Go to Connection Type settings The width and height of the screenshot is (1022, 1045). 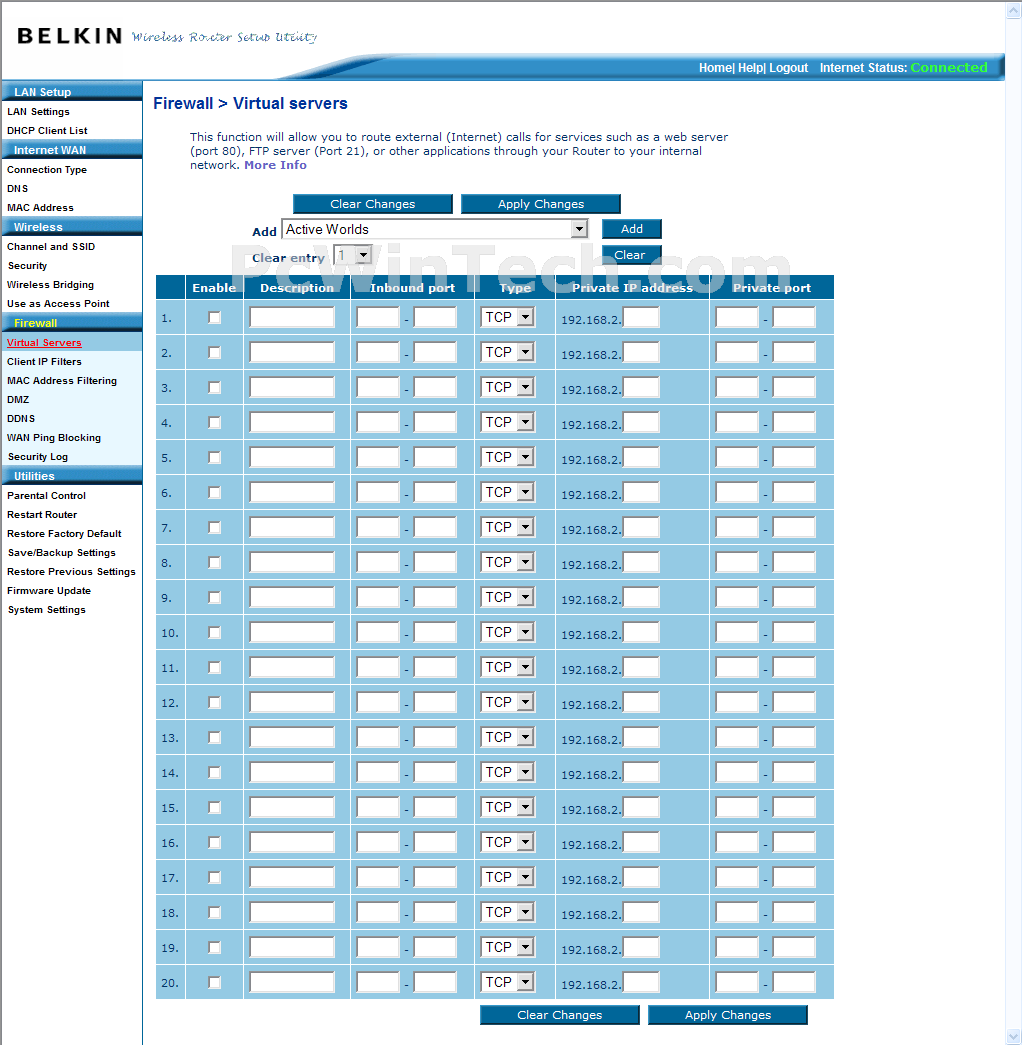coord(47,169)
